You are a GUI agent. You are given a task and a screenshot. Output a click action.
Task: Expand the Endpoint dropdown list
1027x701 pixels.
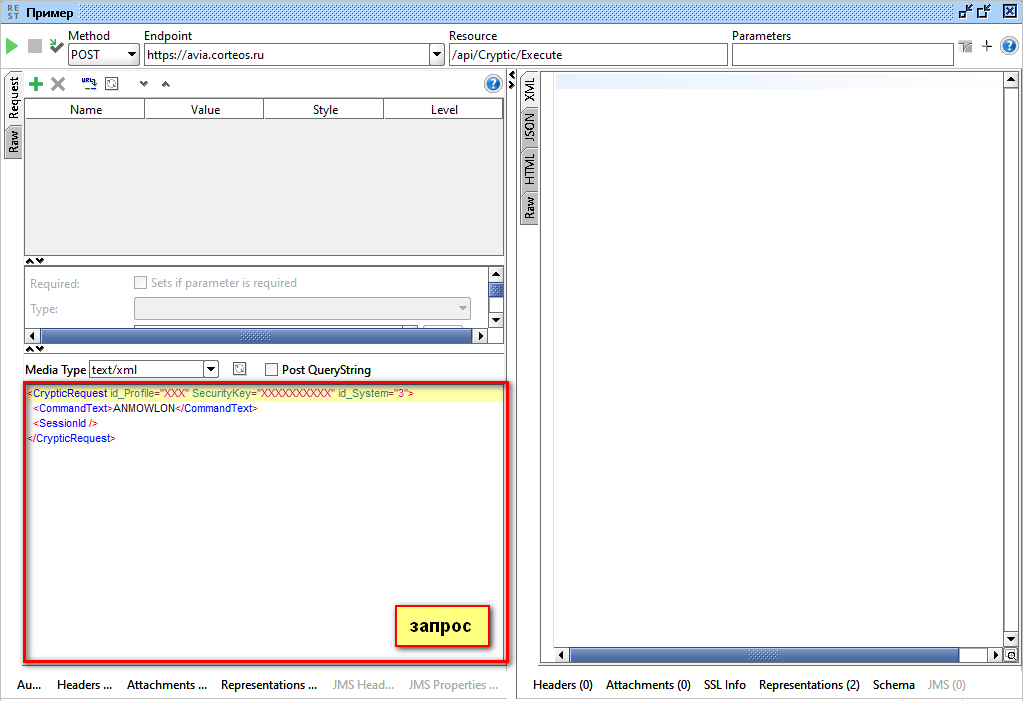(436, 55)
